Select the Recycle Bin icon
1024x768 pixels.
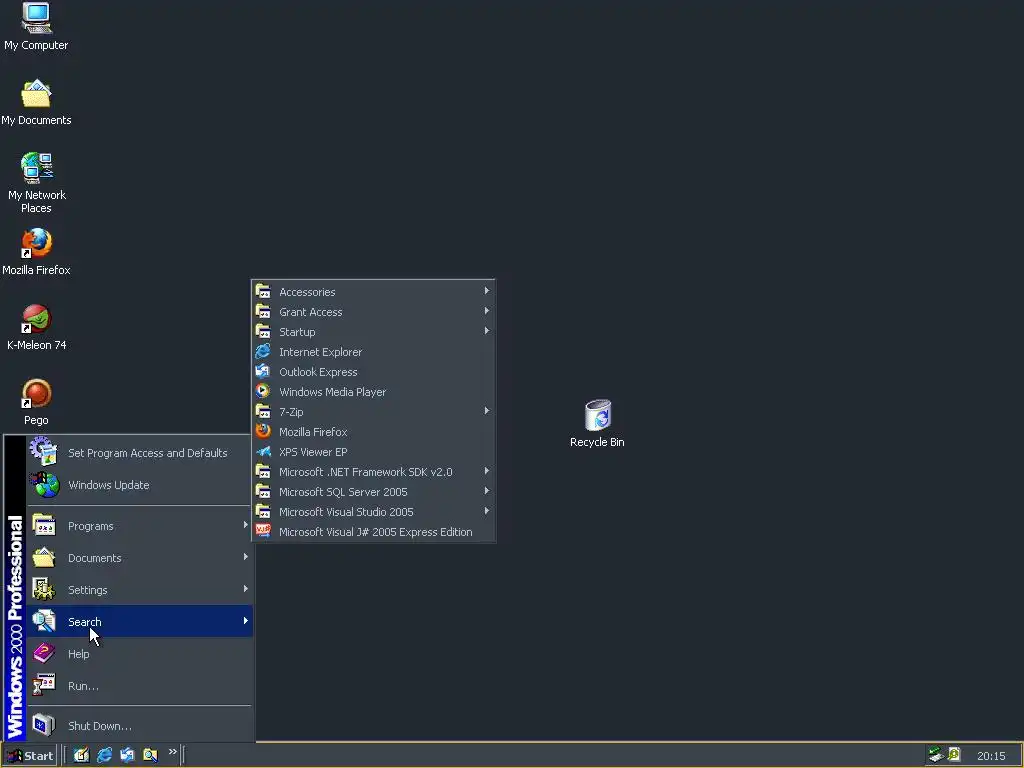click(597, 423)
